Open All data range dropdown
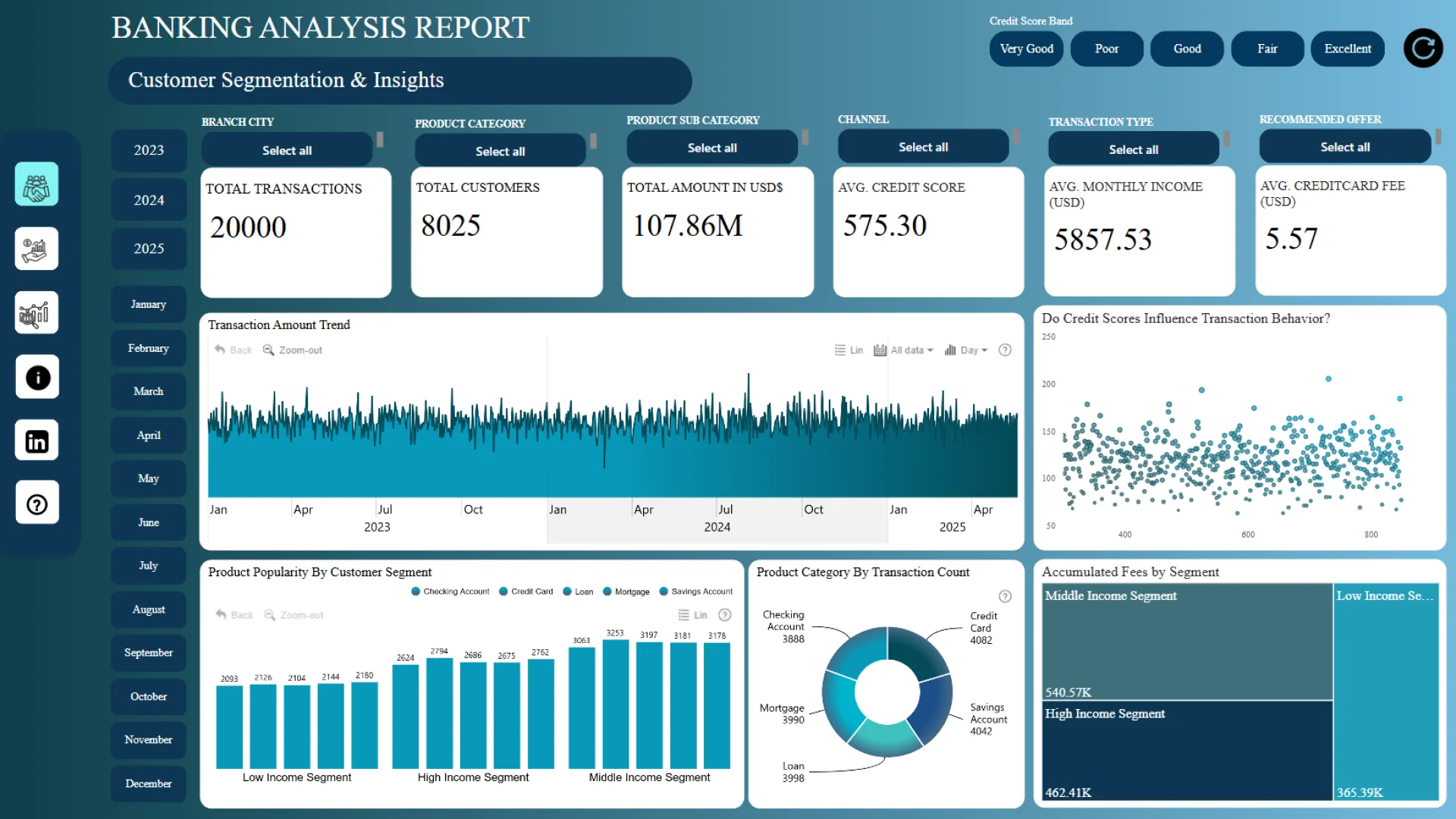This screenshot has height=819, width=1456. [903, 350]
